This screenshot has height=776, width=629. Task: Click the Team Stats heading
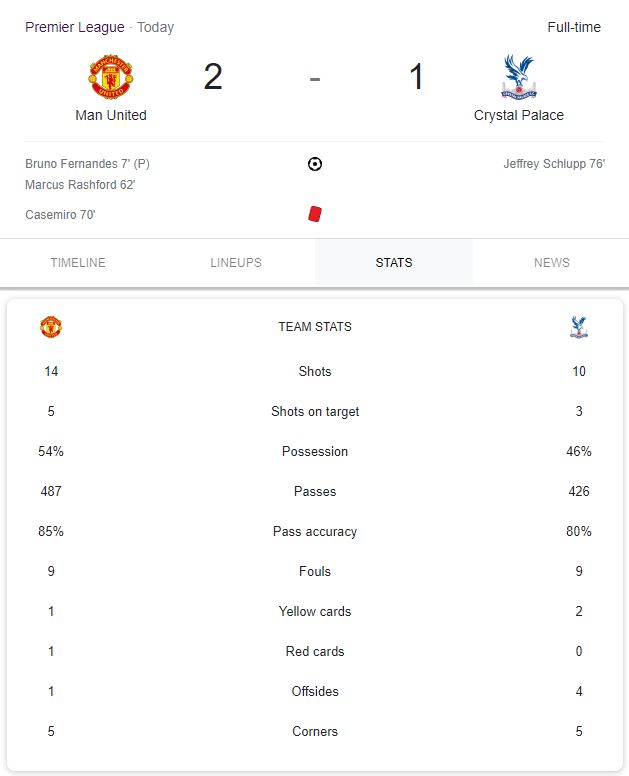[315, 327]
